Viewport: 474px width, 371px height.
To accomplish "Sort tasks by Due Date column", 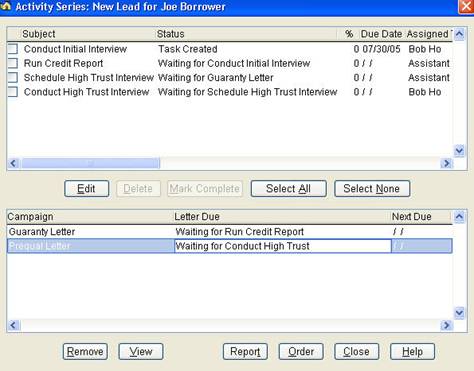I will pyautogui.click(x=382, y=34).
